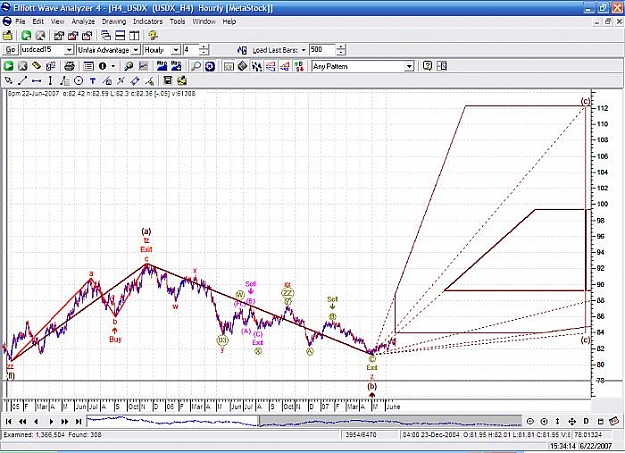Screen dimensions: 625x453
Task: Open the File menu
Action: [x=20, y=22]
